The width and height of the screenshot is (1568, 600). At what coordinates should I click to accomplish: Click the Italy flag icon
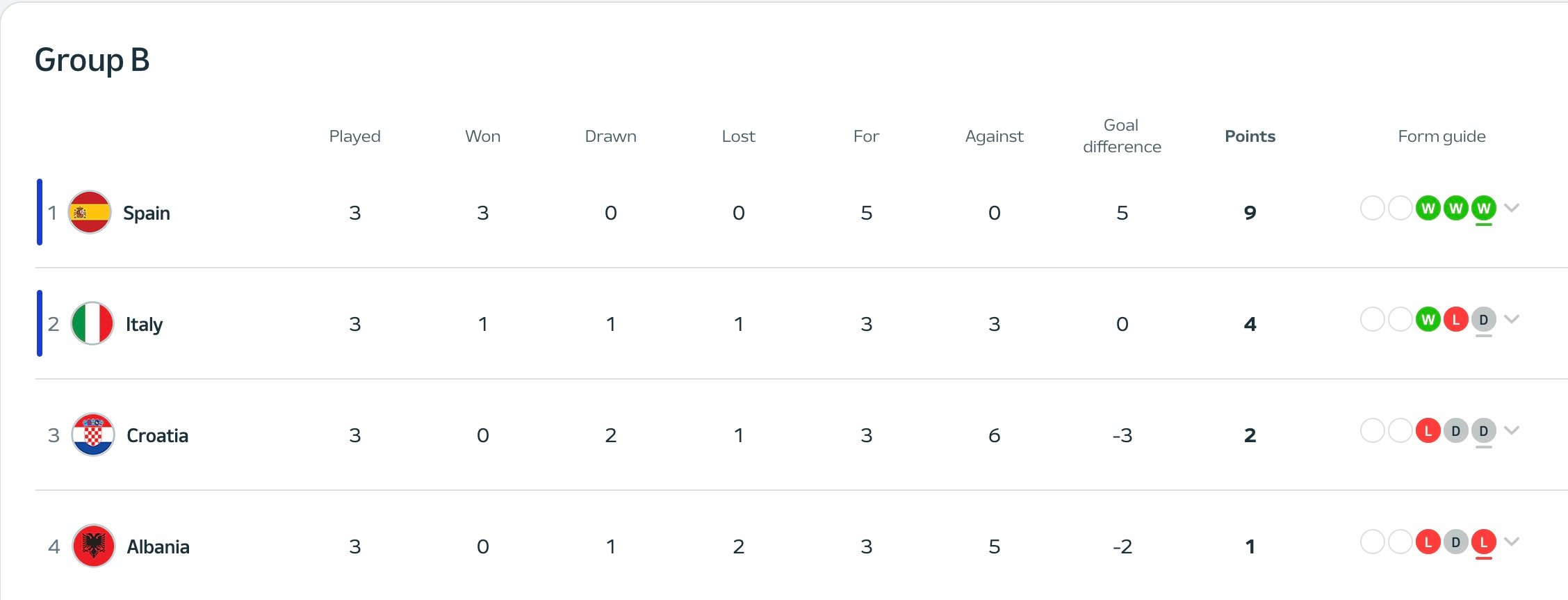pos(92,323)
